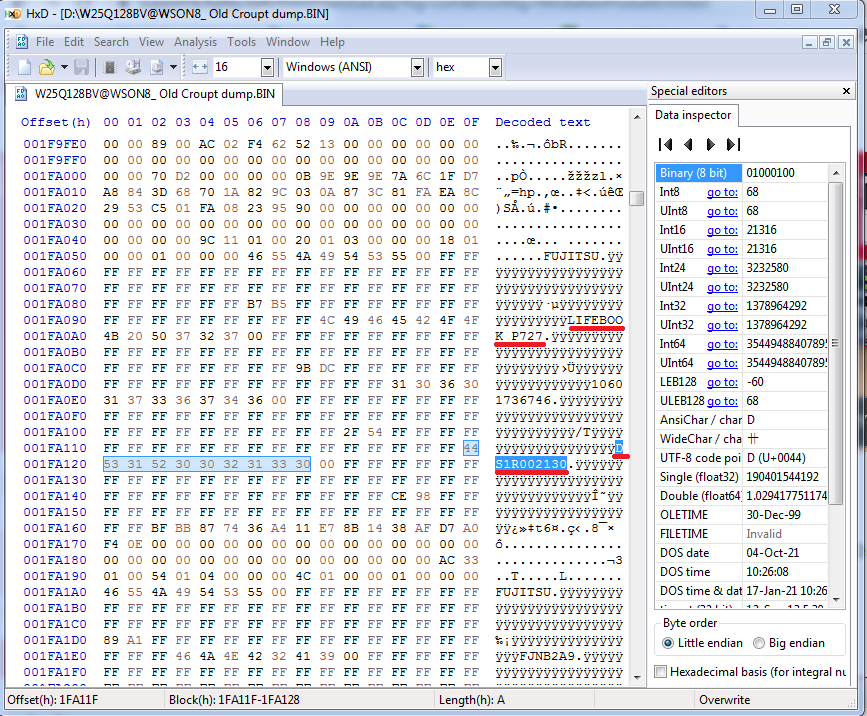
Task: Click the UInt64 go to link
Action: tap(722, 363)
